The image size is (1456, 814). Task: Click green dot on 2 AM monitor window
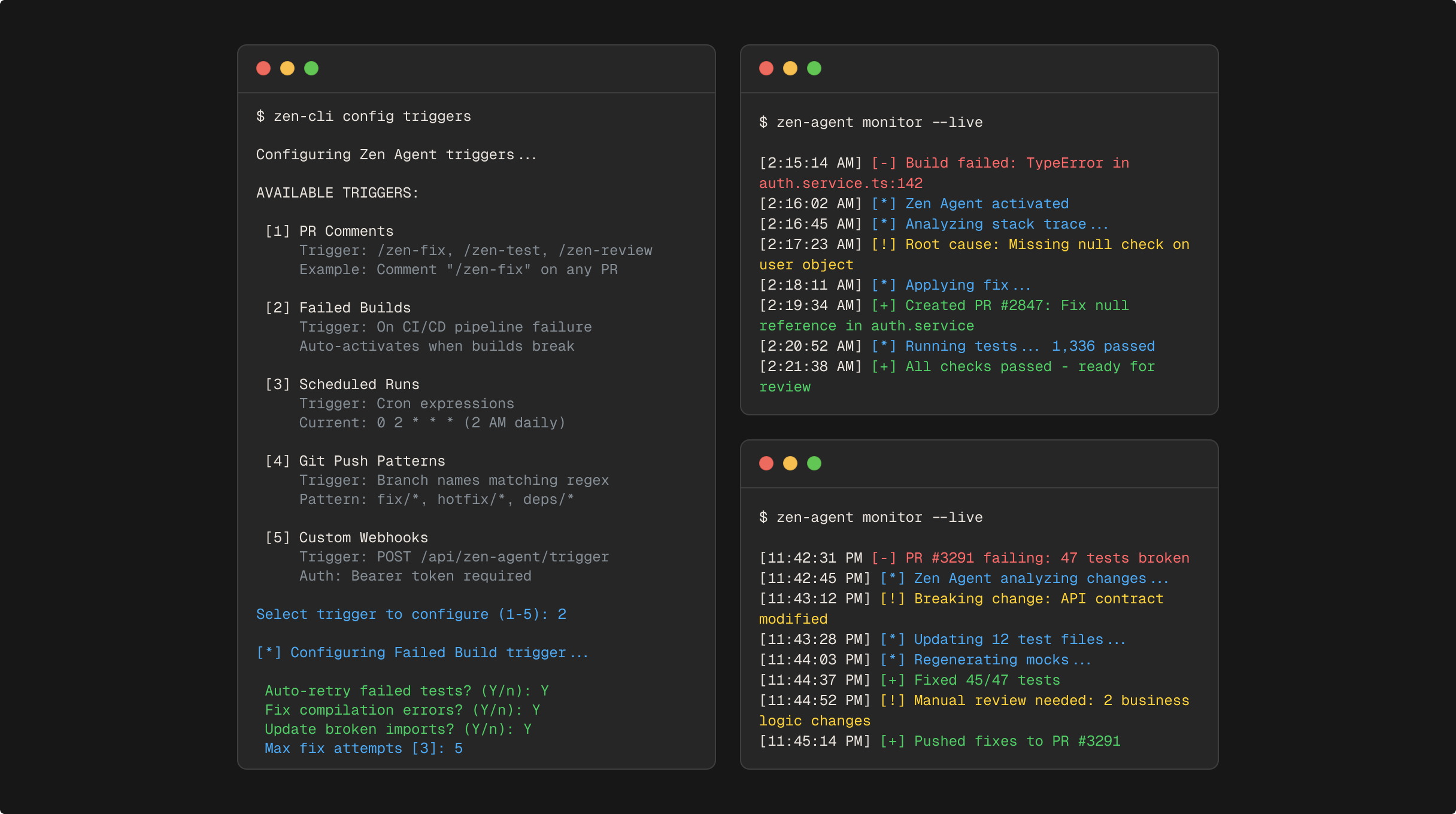(x=814, y=68)
